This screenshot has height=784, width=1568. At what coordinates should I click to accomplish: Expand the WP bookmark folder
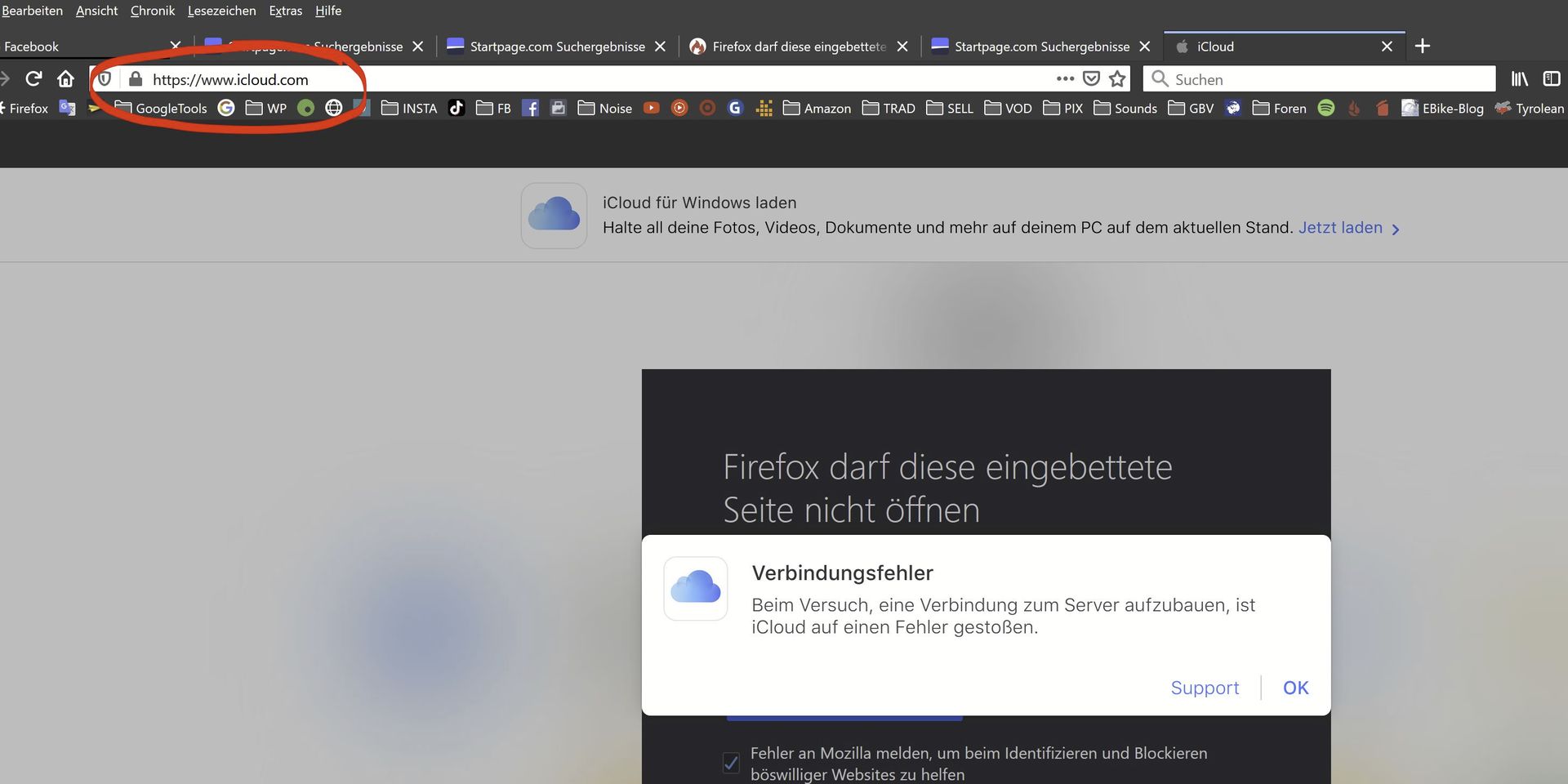(x=266, y=108)
